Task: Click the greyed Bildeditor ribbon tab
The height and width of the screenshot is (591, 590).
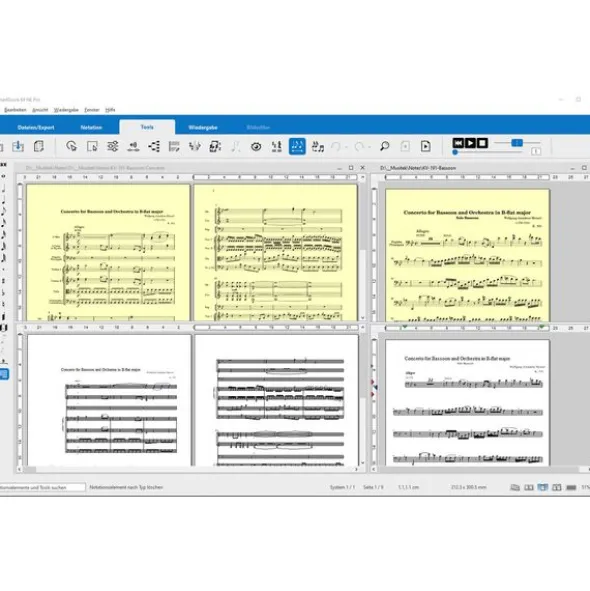Action: click(258, 127)
